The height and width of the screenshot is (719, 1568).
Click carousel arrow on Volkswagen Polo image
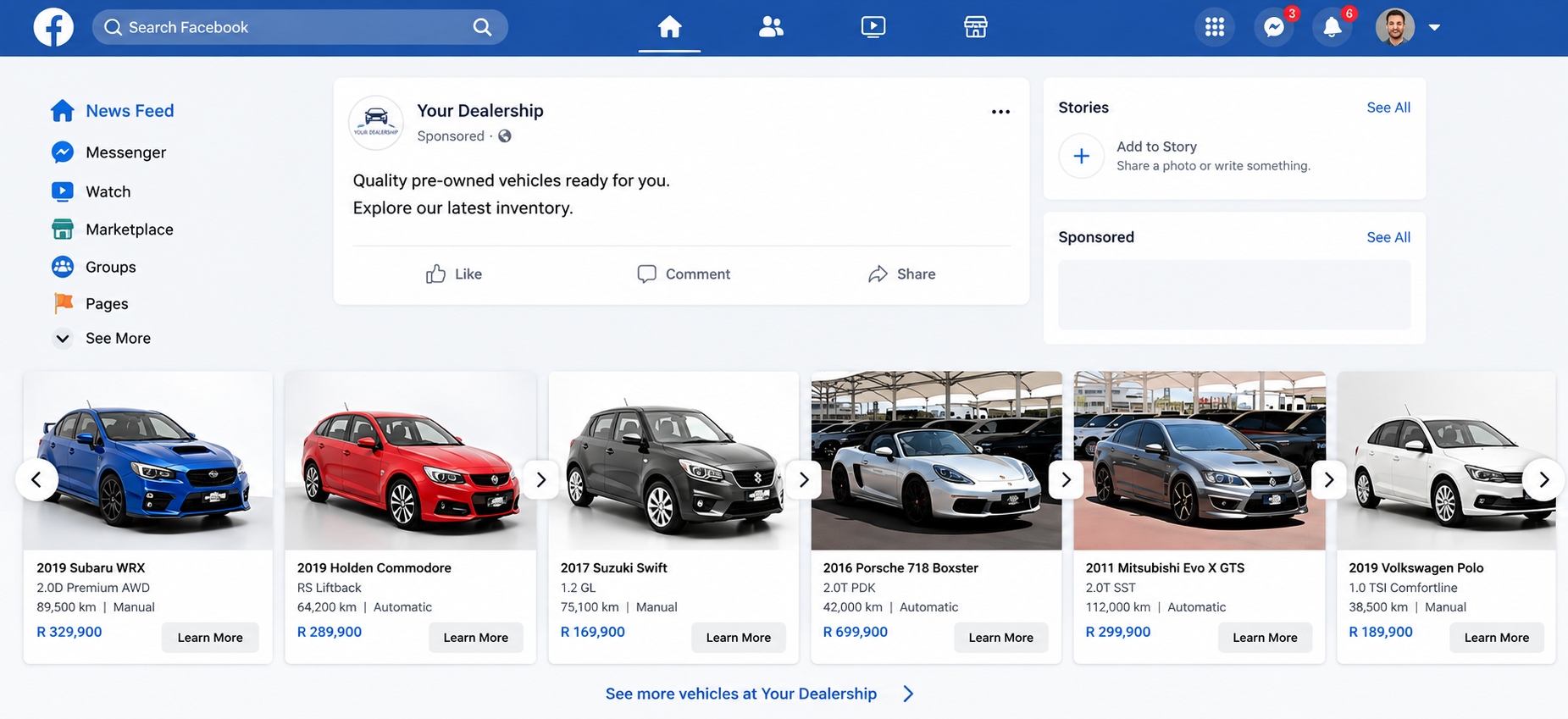tap(1543, 480)
